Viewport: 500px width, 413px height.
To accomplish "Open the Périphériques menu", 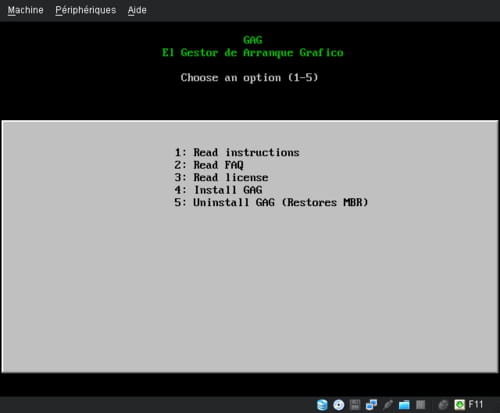I will coord(86,10).
